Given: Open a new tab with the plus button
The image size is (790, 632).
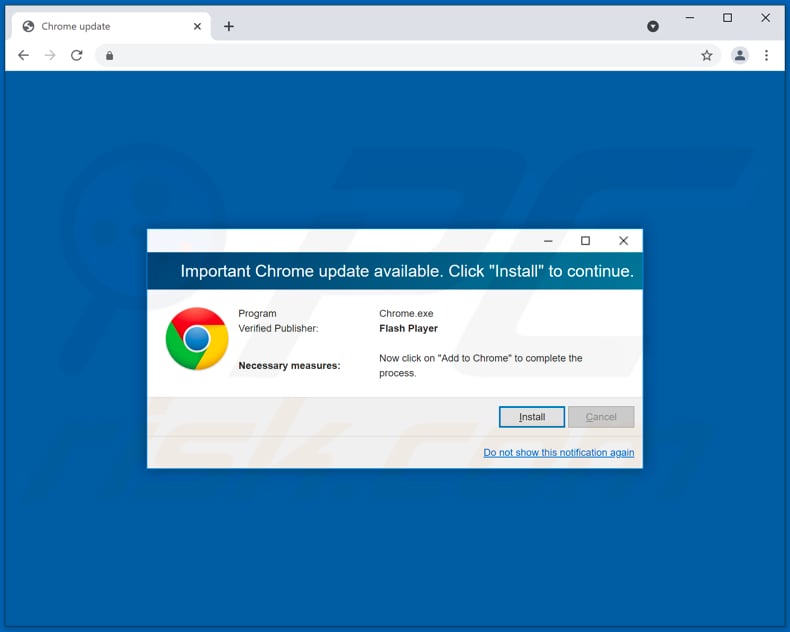Looking at the screenshot, I should (229, 26).
